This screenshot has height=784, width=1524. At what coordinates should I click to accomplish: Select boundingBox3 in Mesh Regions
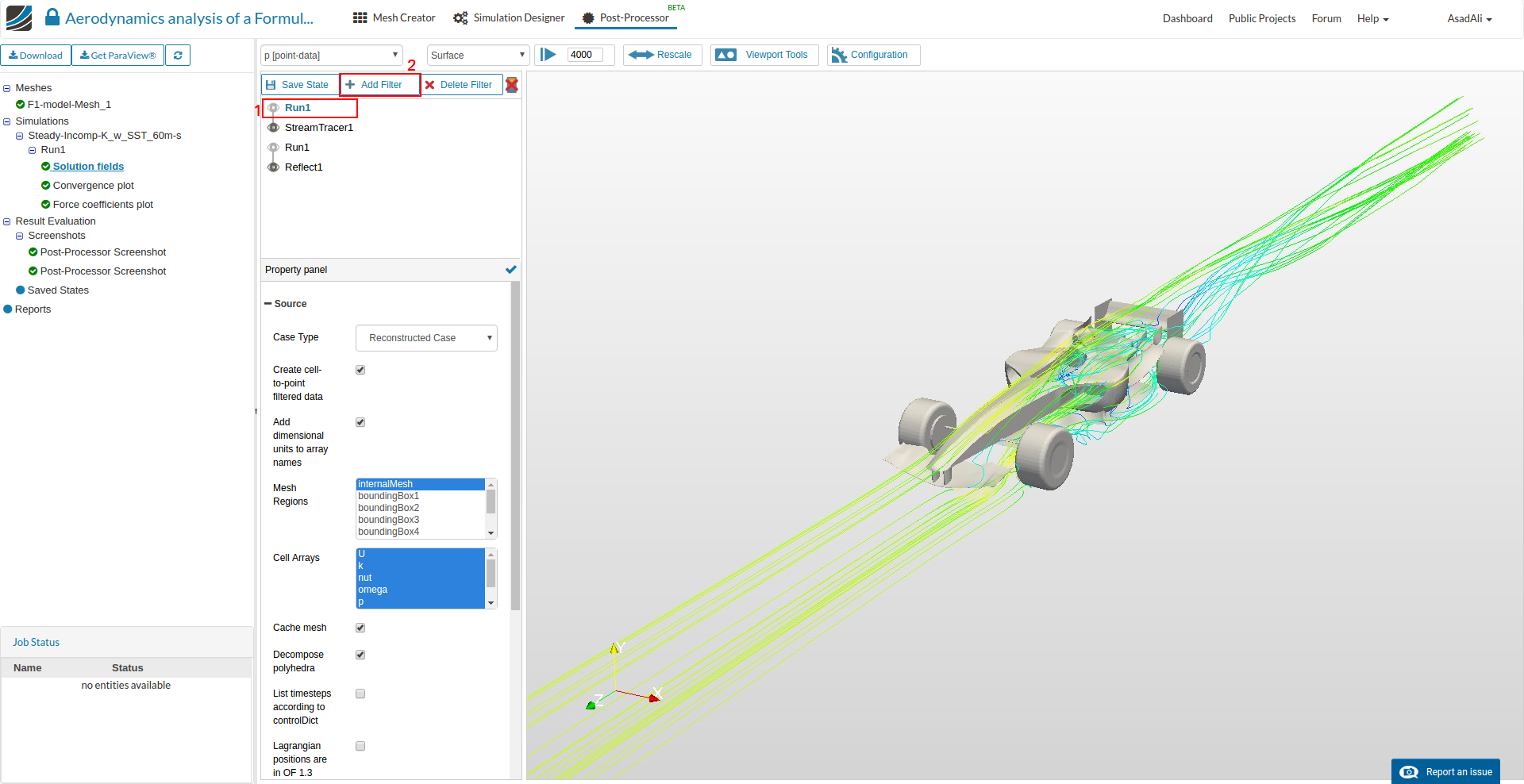421,520
